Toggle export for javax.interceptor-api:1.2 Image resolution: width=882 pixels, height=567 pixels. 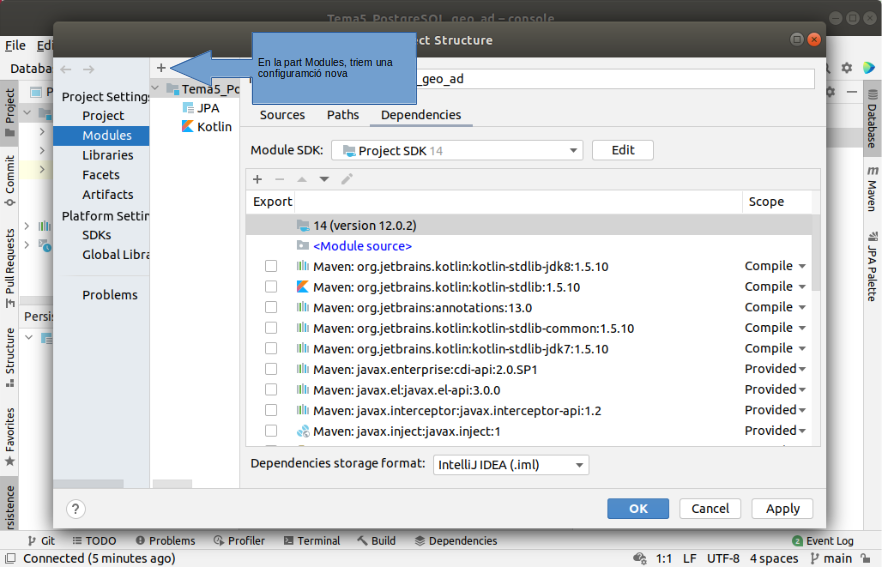[x=271, y=410]
